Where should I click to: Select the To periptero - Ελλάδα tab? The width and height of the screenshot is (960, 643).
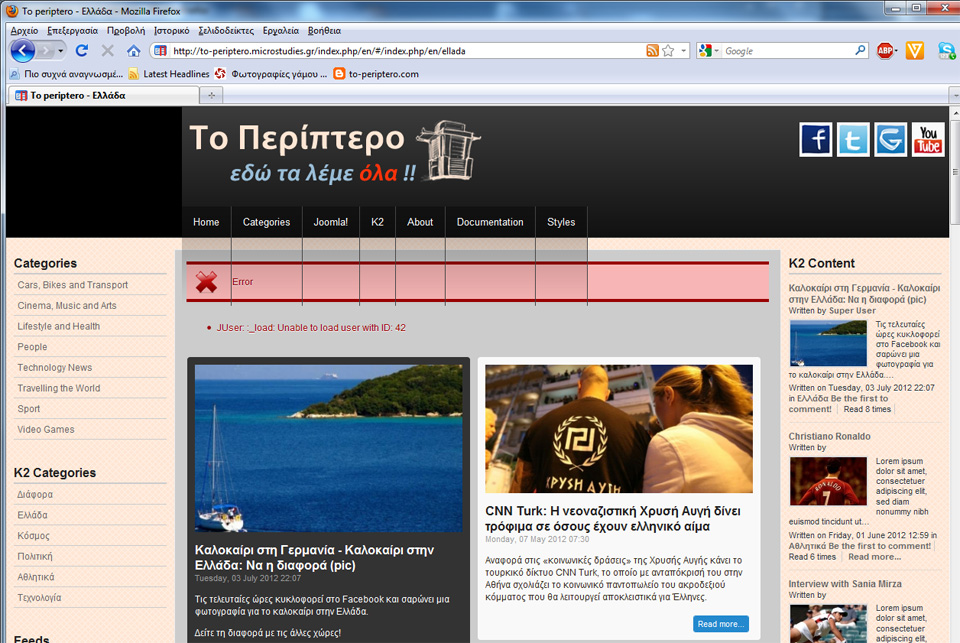coord(103,96)
